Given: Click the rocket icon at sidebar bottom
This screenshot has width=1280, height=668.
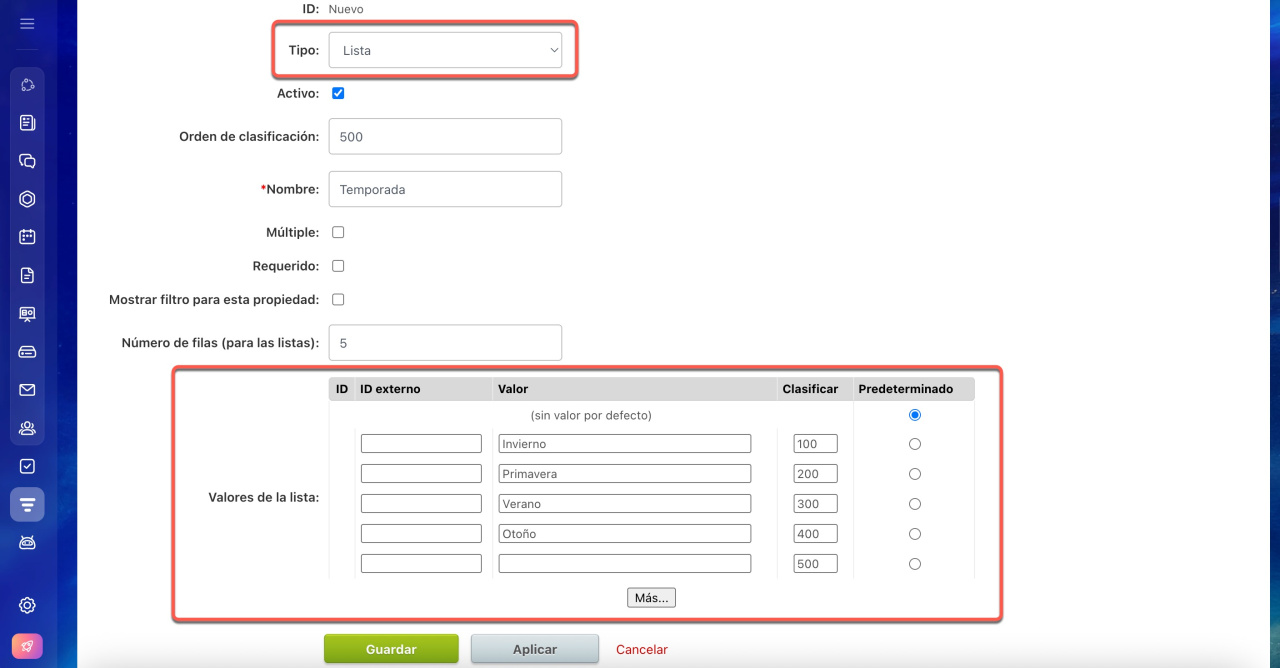Looking at the screenshot, I should pos(27,646).
